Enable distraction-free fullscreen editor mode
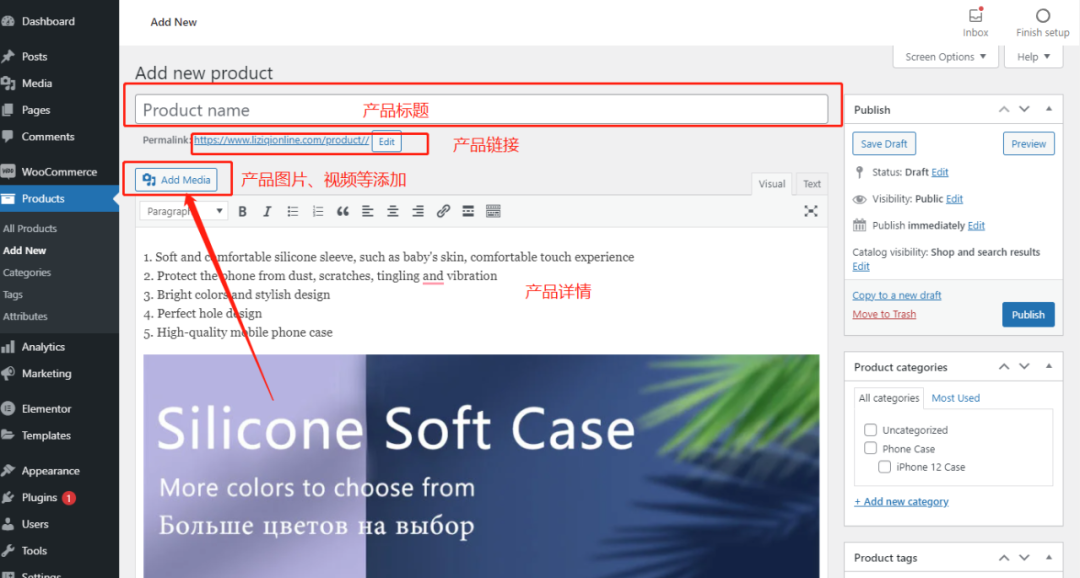The height and width of the screenshot is (578, 1080). point(811,211)
